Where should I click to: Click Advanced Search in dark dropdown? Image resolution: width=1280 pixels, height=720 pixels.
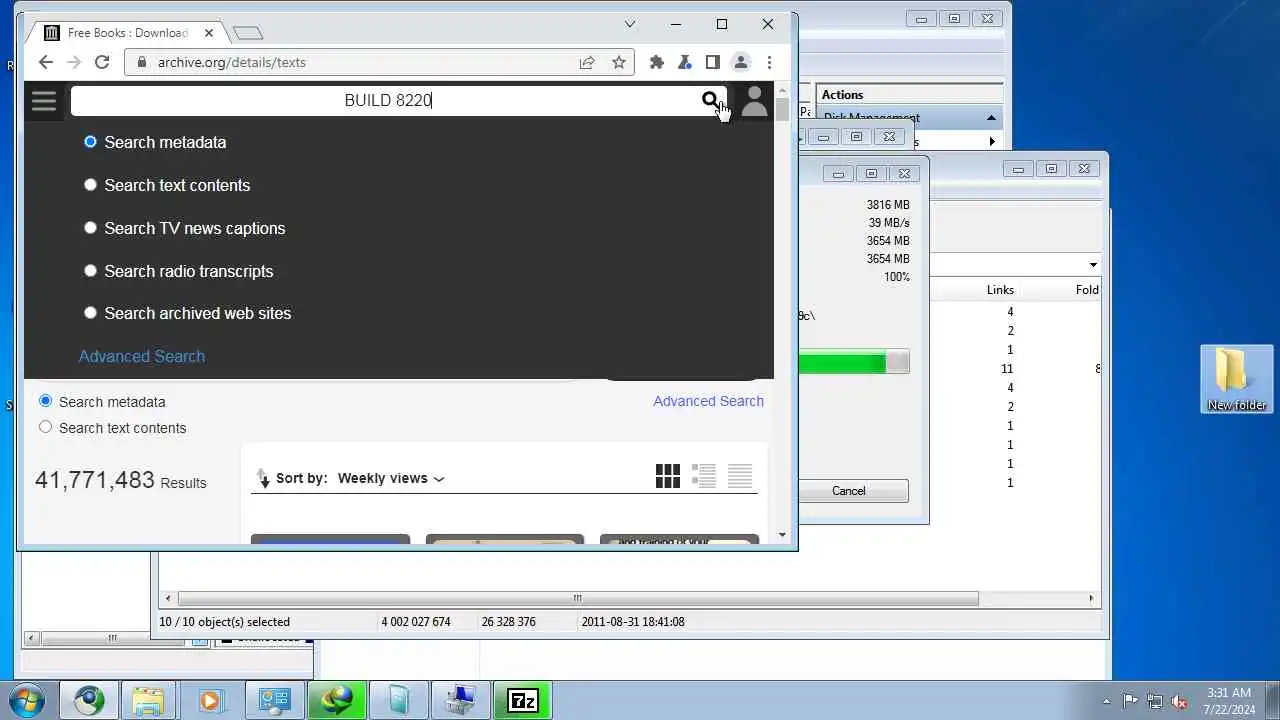(x=142, y=356)
